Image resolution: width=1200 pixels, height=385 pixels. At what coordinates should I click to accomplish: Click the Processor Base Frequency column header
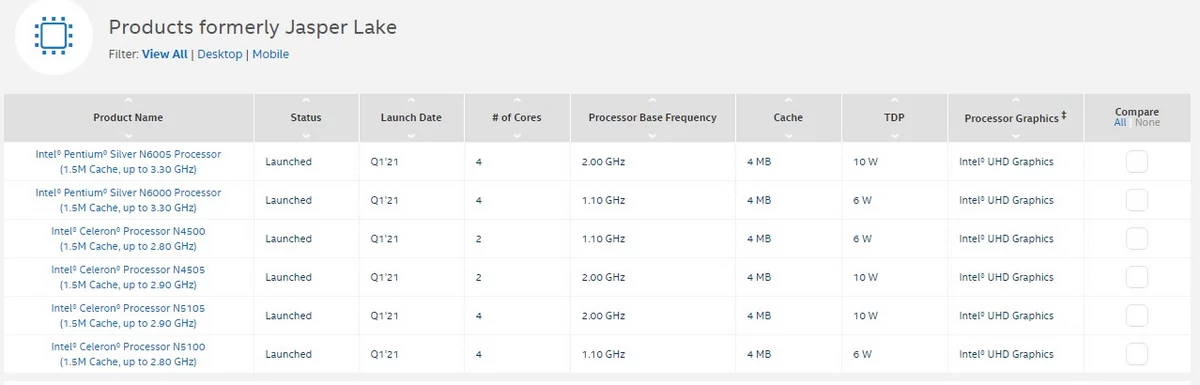point(652,117)
